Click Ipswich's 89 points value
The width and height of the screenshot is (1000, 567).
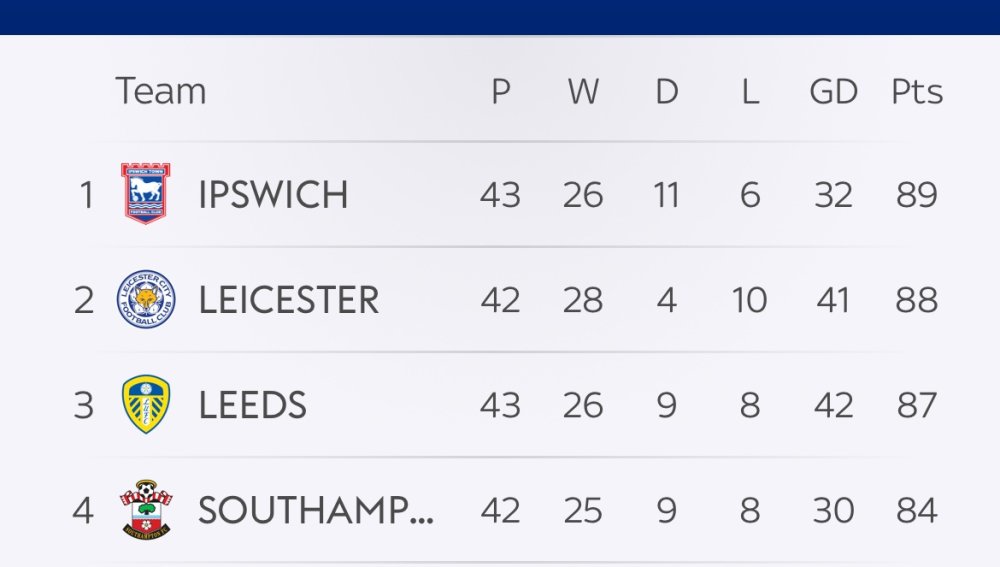point(917,195)
